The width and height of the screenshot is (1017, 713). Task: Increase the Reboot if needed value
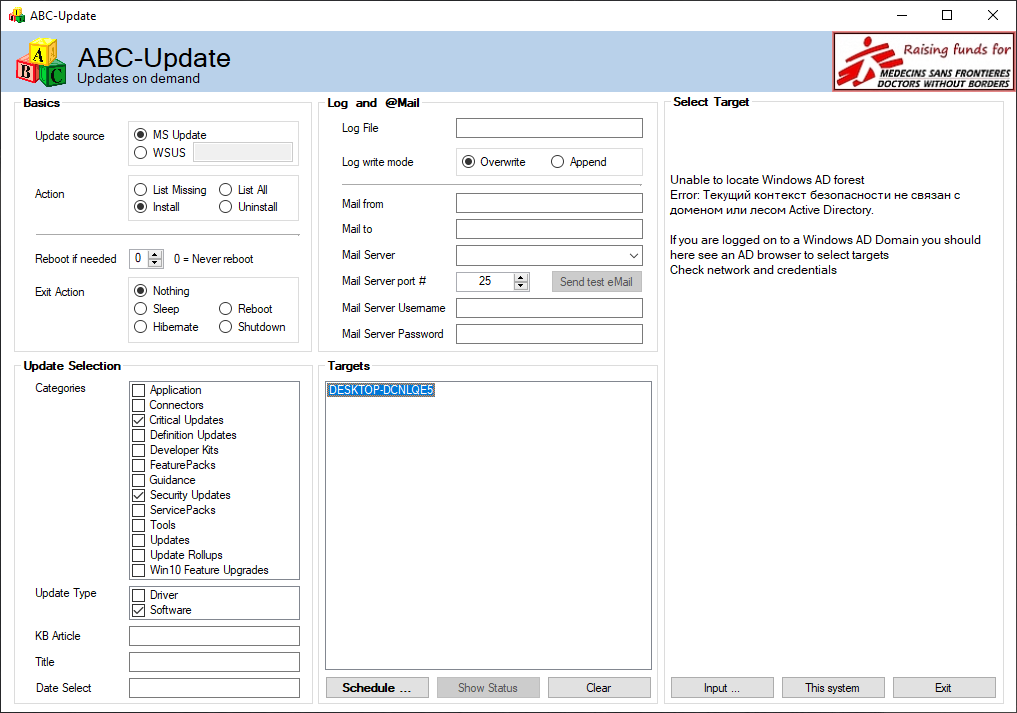(x=155, y=255)
